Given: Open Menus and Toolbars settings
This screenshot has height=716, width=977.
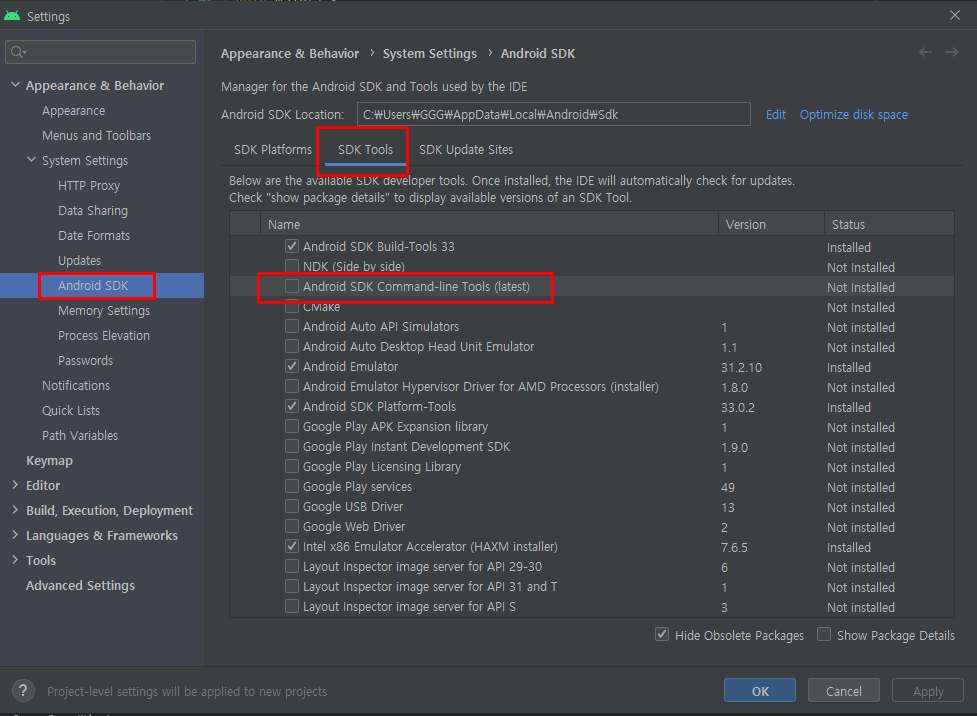Looking at the screenshot, I should coord(97,135).
